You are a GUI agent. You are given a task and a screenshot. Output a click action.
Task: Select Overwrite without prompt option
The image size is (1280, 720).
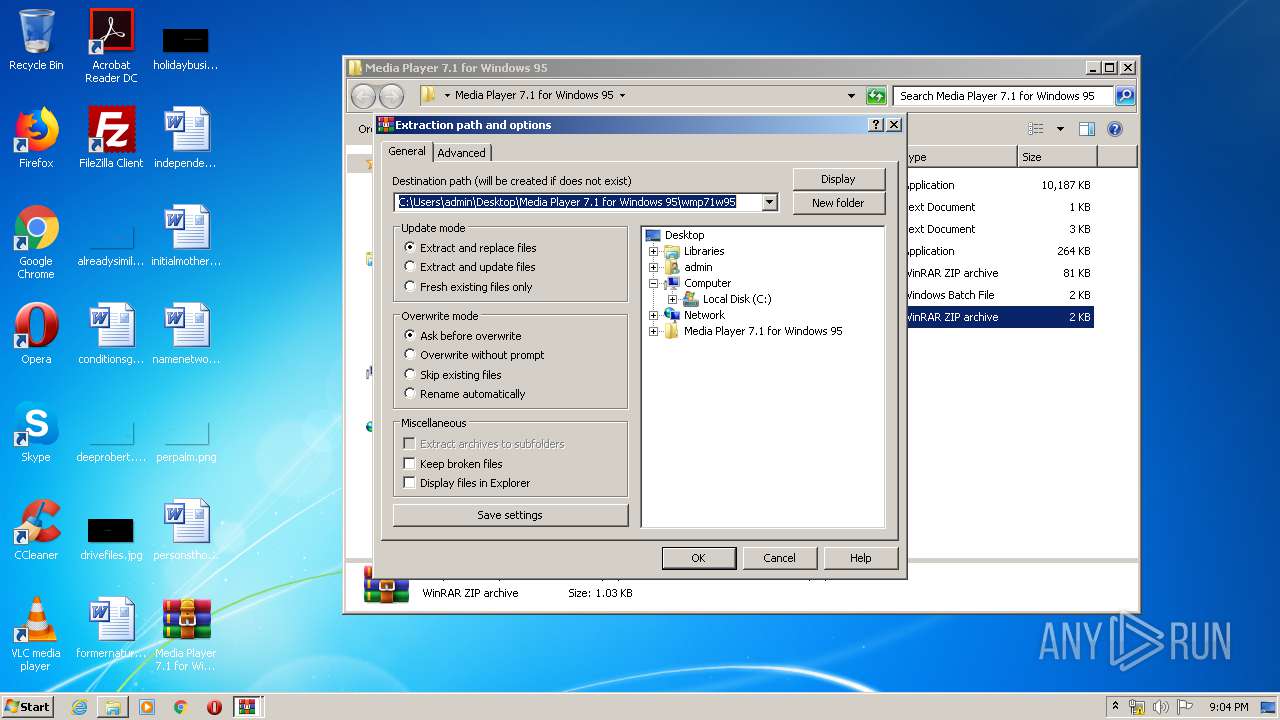474,355
